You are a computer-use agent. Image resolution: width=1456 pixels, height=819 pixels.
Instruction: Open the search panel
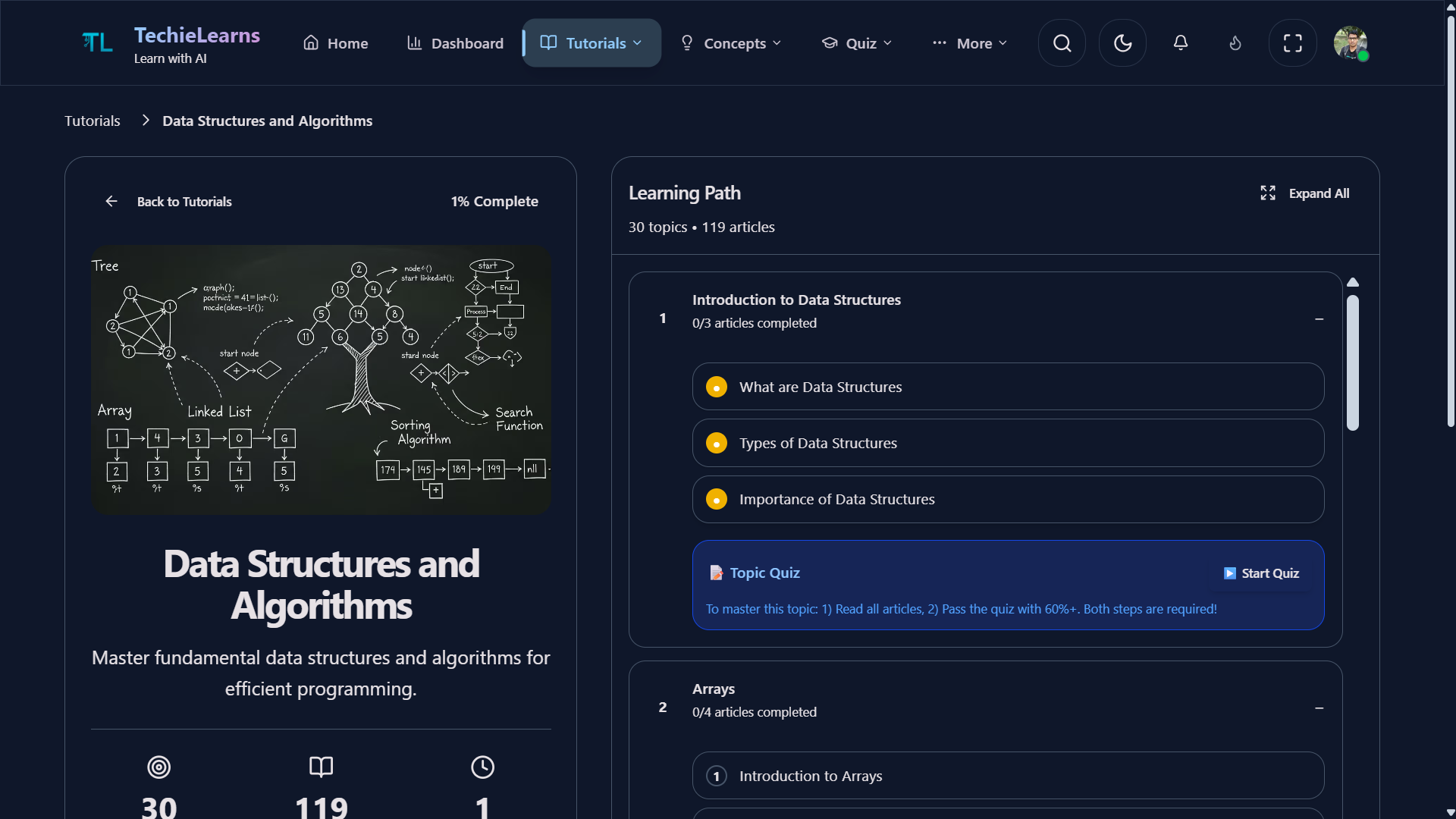pyautogui.click(x=1061, y=43)
